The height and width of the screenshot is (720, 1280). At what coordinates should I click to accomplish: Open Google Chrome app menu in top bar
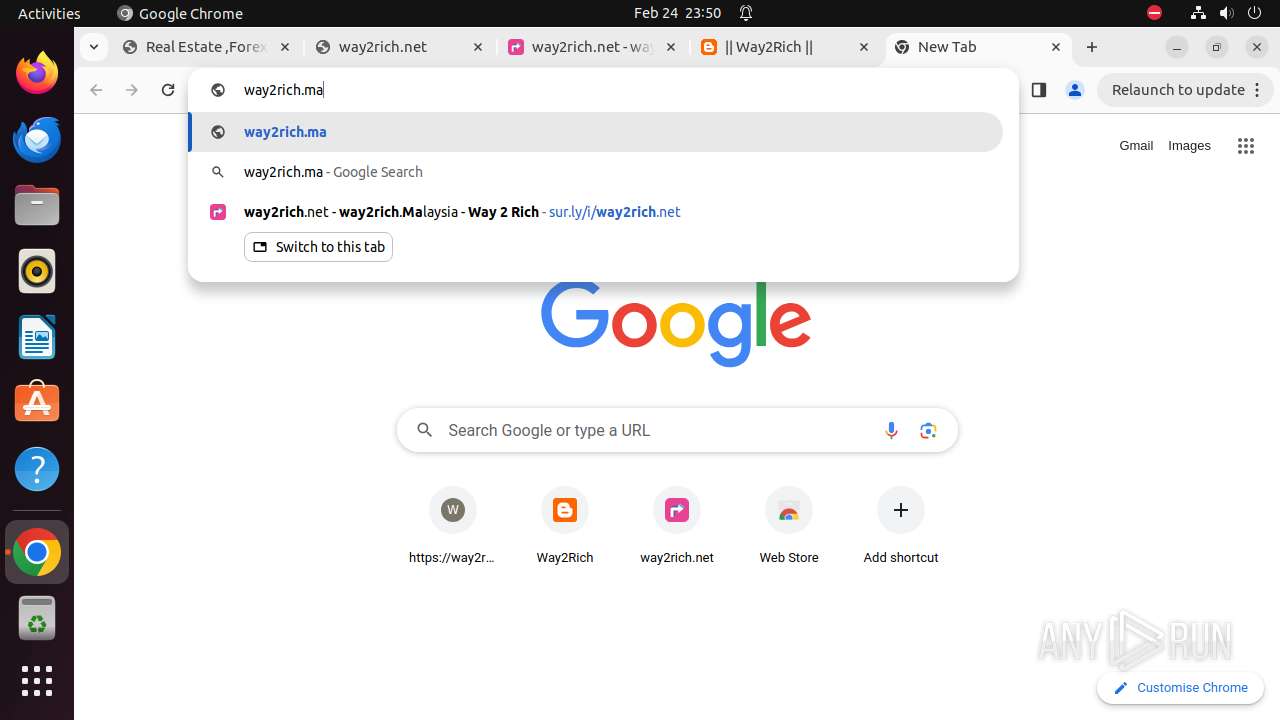pyautogui.click(x=180, y=13)
